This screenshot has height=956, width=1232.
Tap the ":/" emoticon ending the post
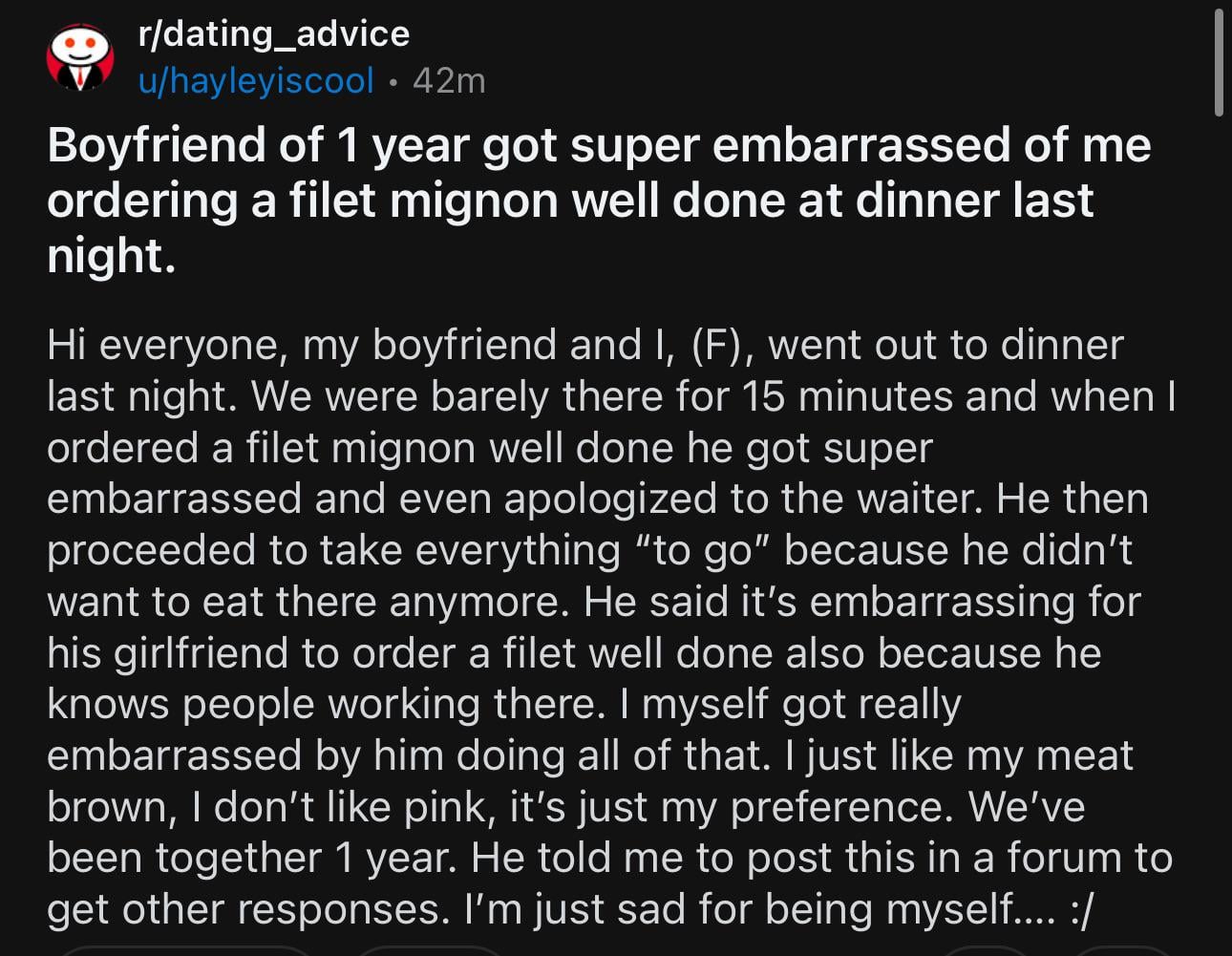click(1081, 909)
